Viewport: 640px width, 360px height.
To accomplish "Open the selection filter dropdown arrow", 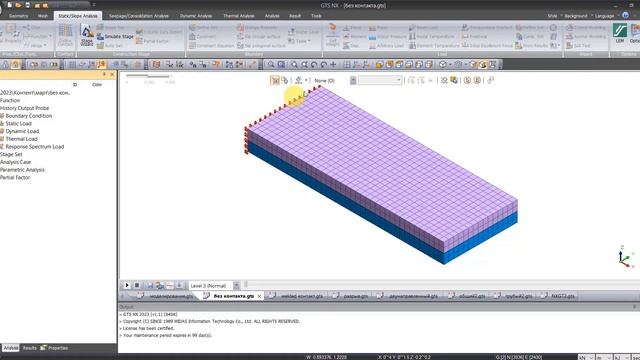I will pos(353,80).
